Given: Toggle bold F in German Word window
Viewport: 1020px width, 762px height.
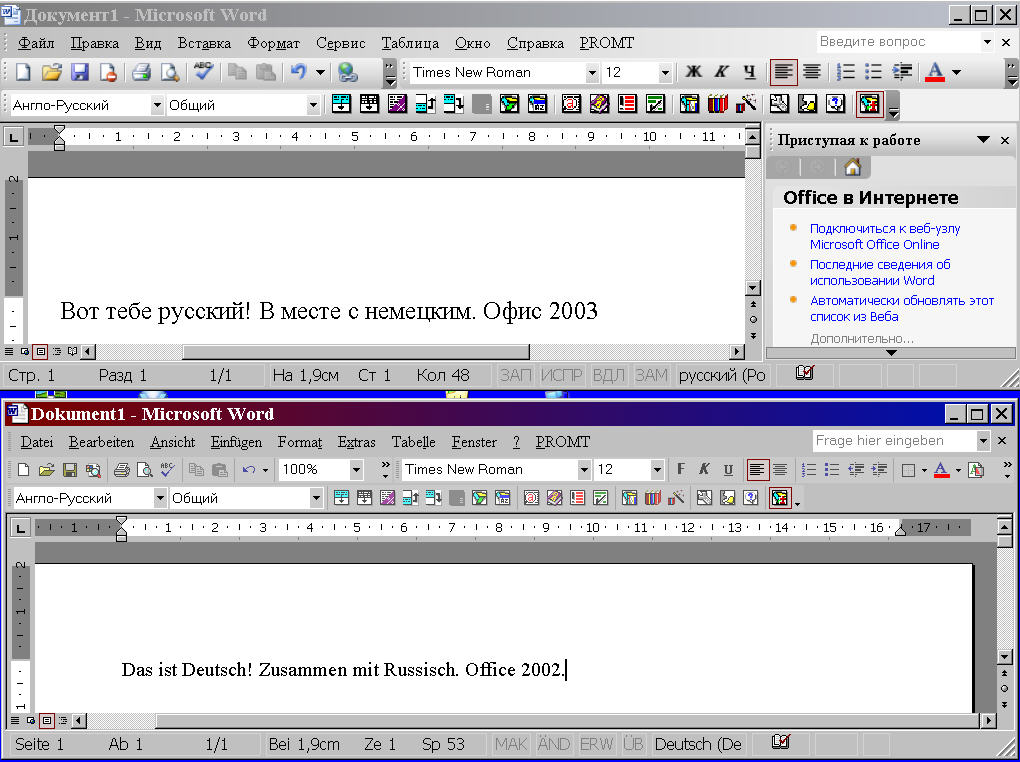Looking at the screenshot, I should click(x=680, y=469).
